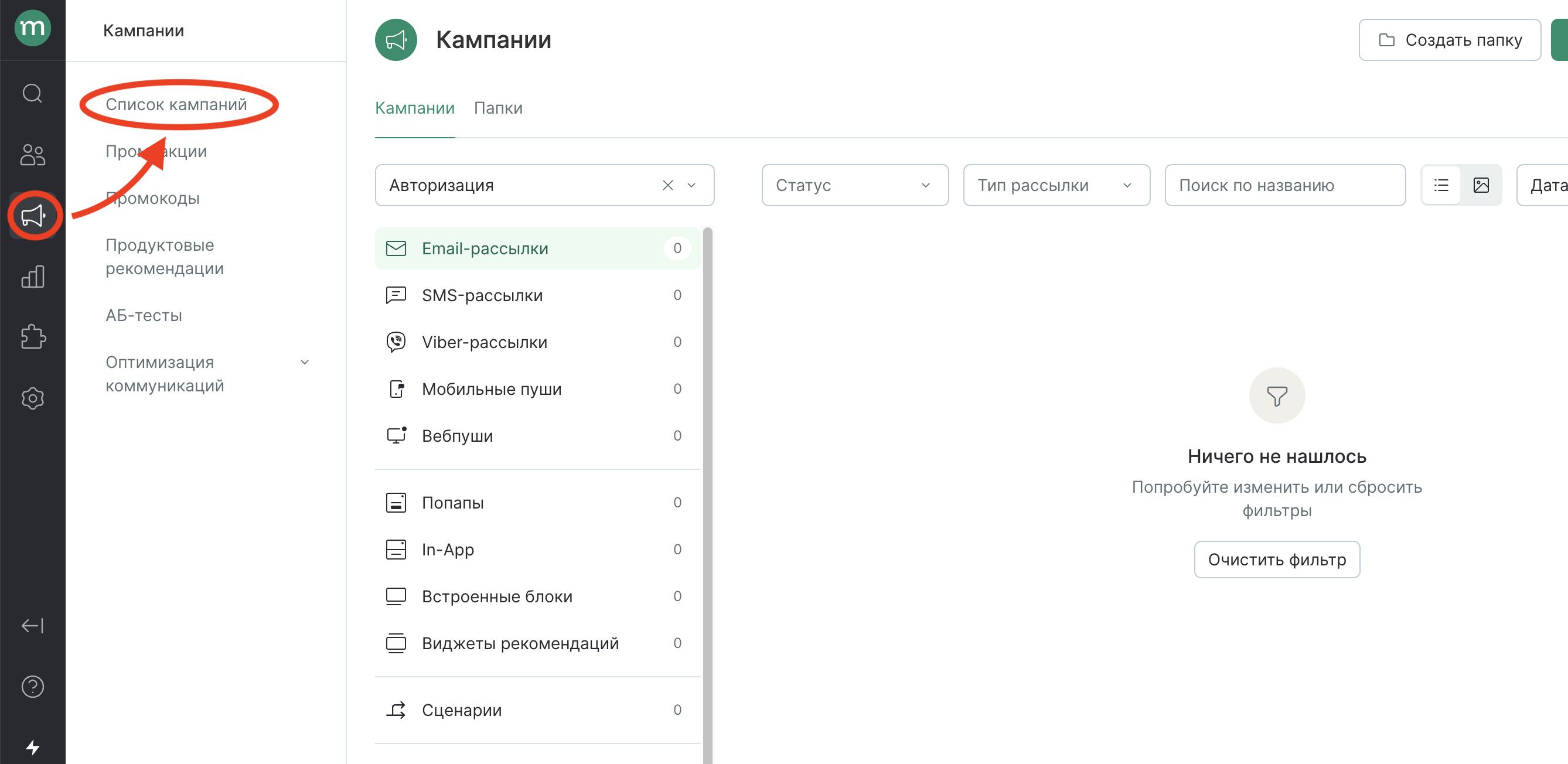The image size is (1568, 764).
Task: Click the Очистить фильтр button
Action: (x=1276, y=559)
